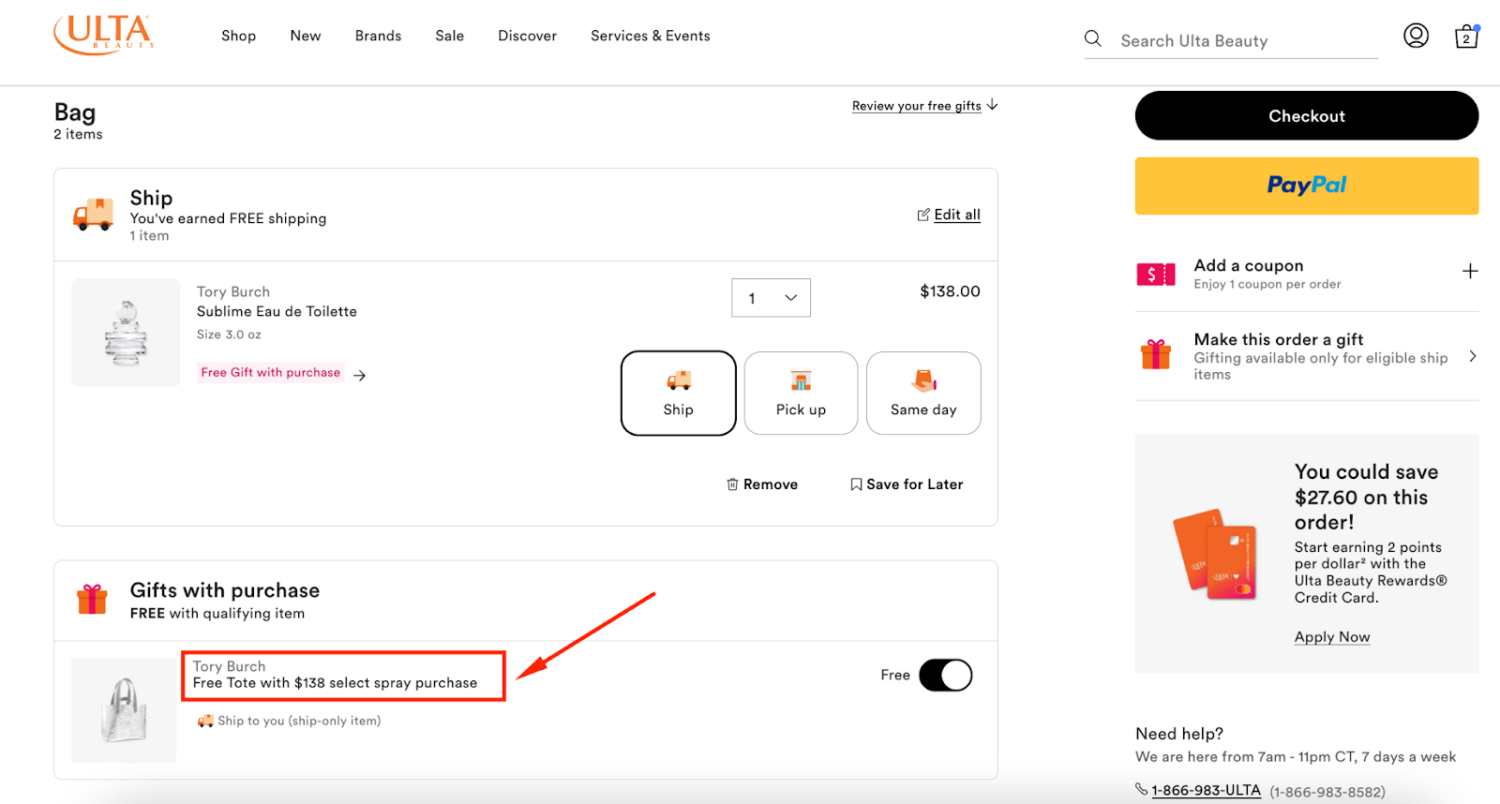The width and height of the screenshot is (1500, 804).
Task: Click the Ulta Beauty logo
Action: pos(104,34)
